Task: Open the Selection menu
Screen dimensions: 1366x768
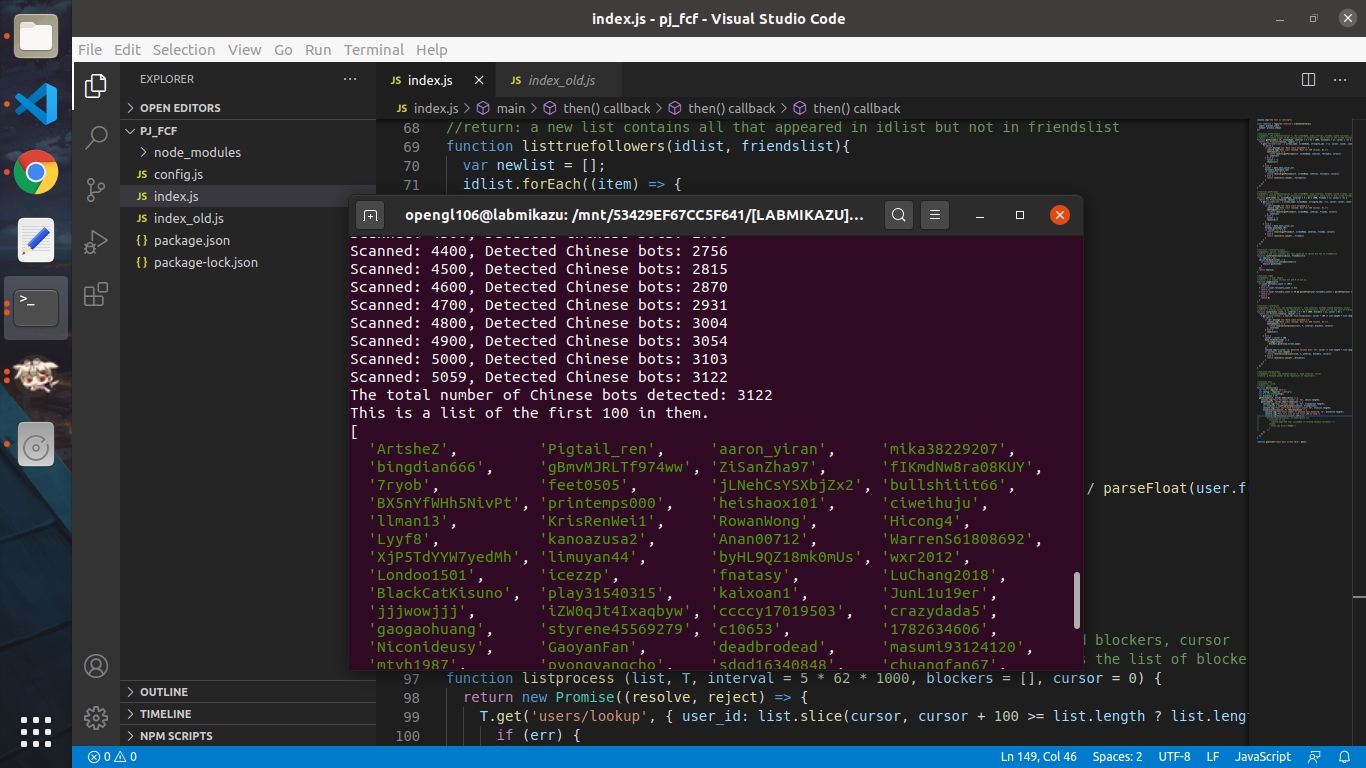Action: pos(184,50)
